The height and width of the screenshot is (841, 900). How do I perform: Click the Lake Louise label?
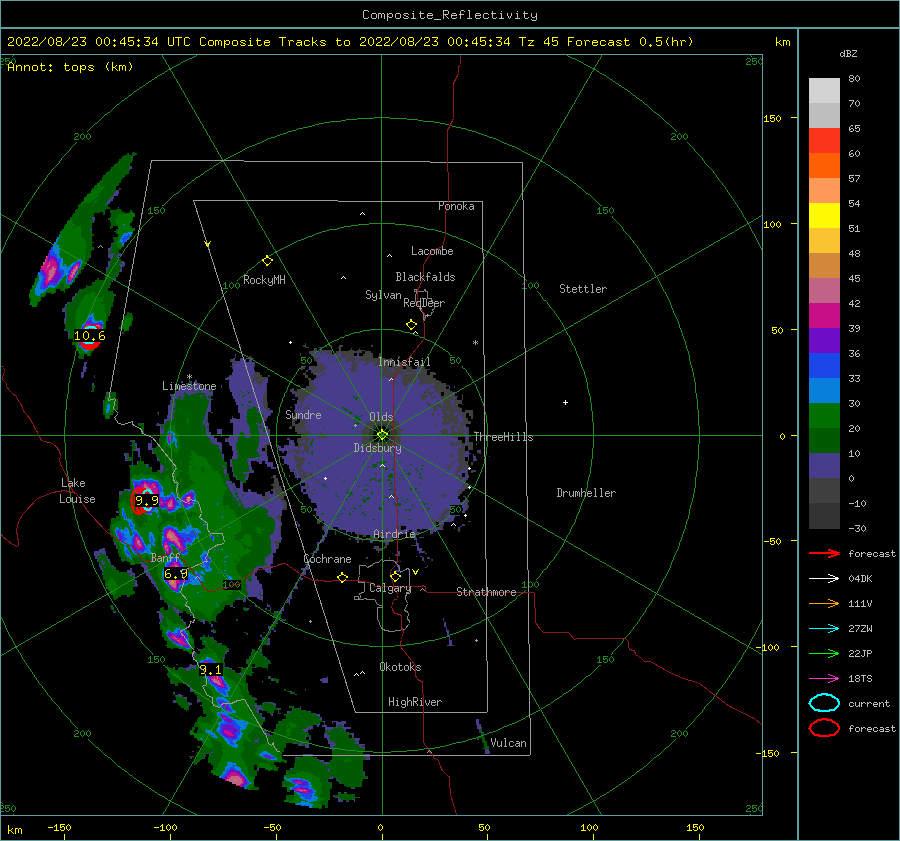point(77,491)
